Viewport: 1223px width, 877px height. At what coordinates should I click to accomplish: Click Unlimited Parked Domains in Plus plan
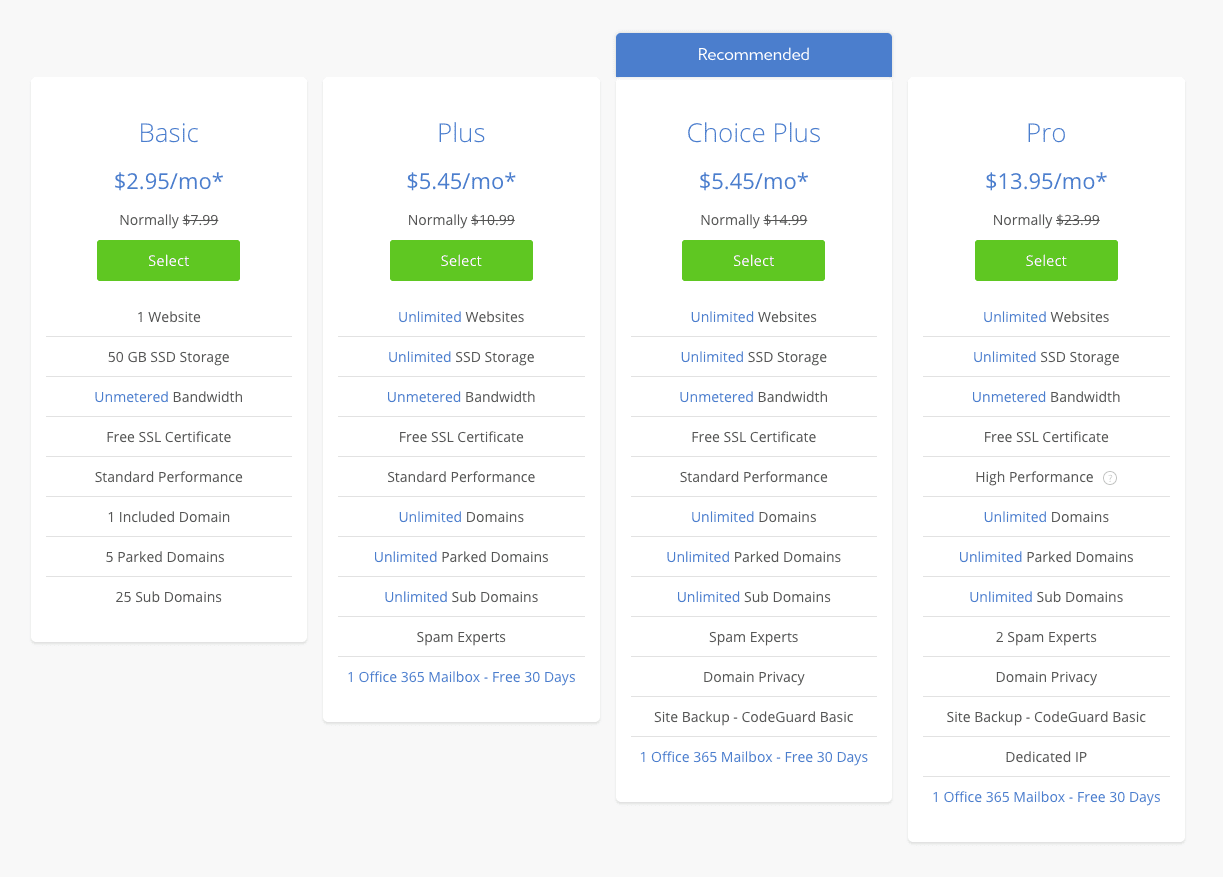405,557
